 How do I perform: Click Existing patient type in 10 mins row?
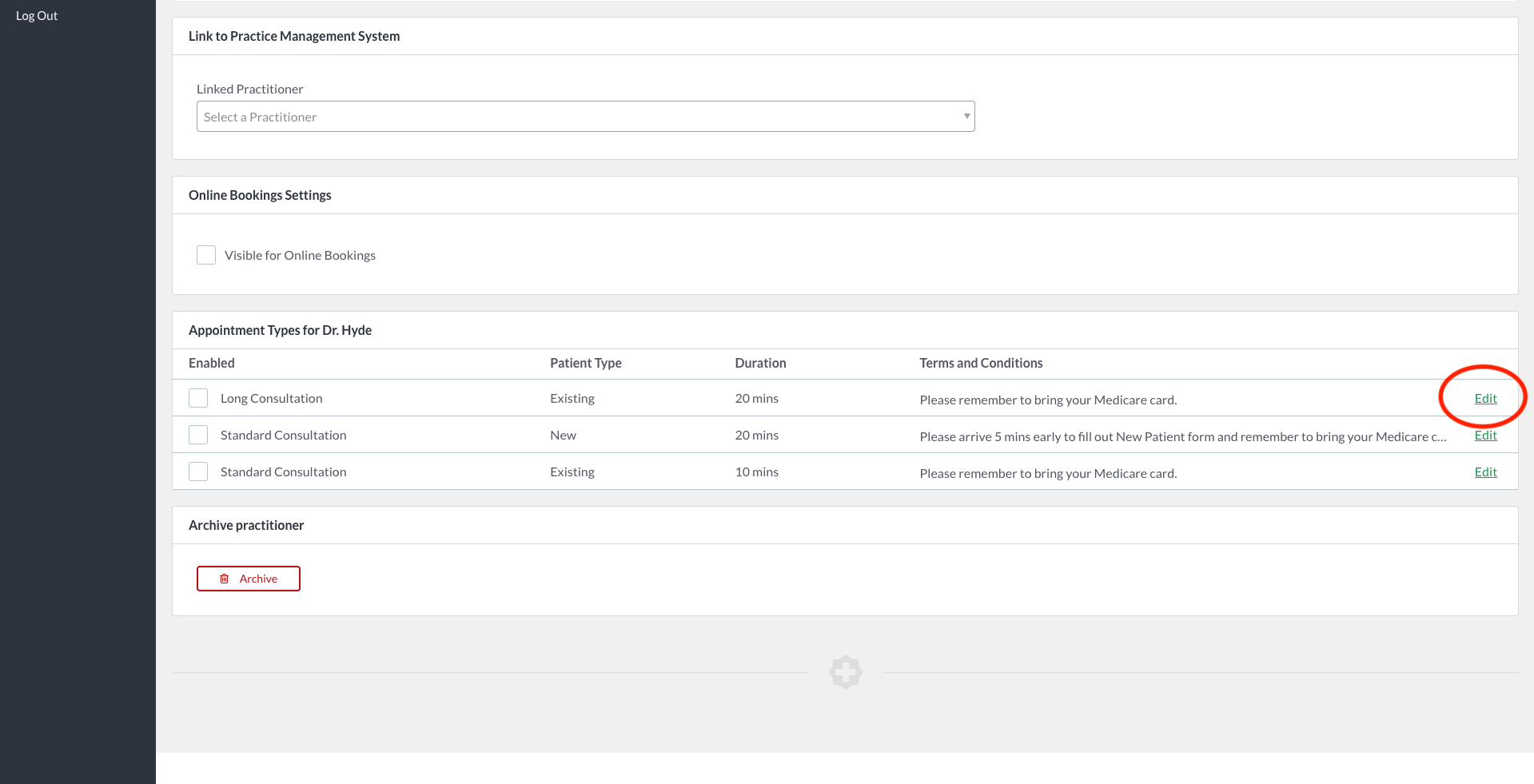pos(572,472)
